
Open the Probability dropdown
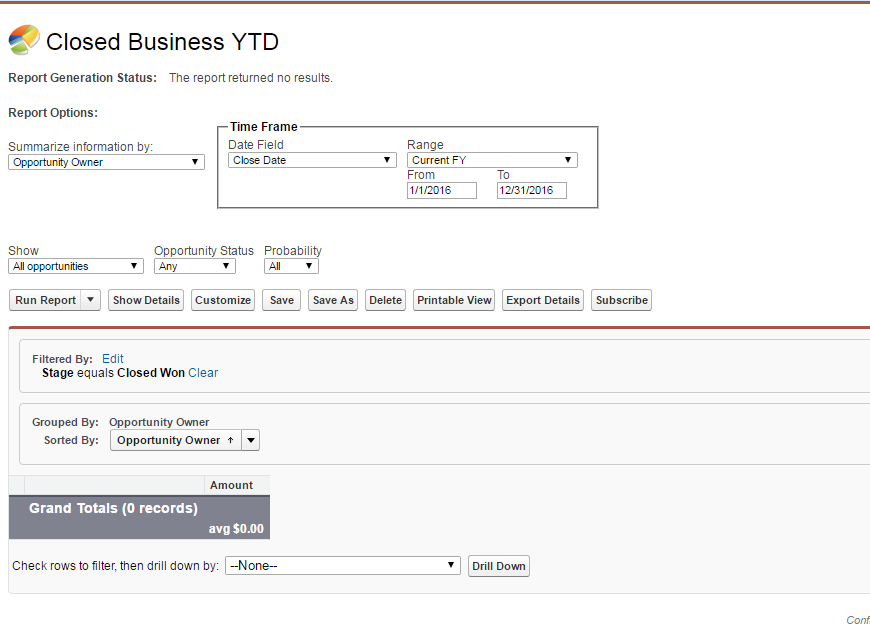click(291, 266)
